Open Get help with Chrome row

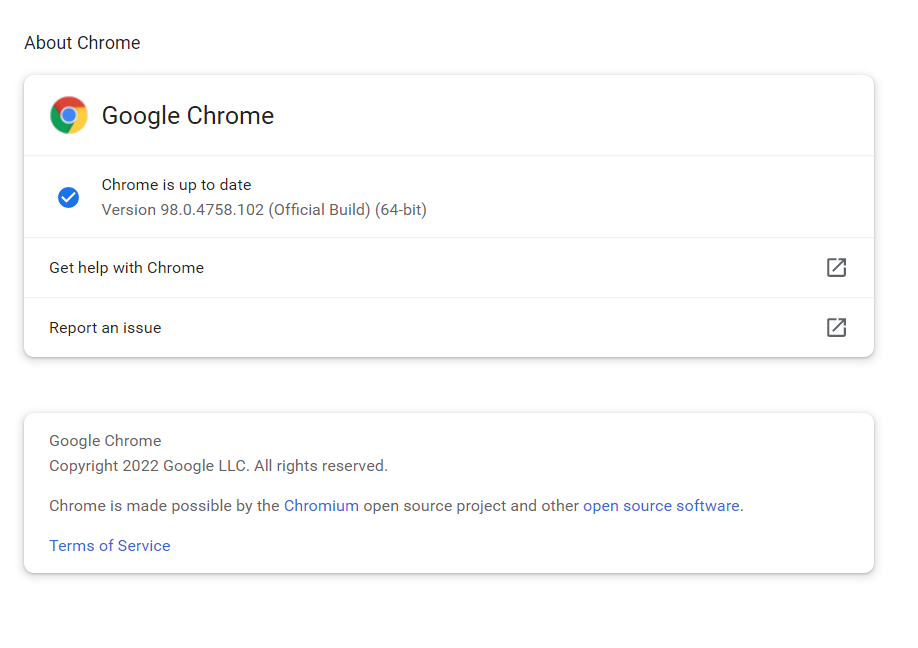point(448,268)
